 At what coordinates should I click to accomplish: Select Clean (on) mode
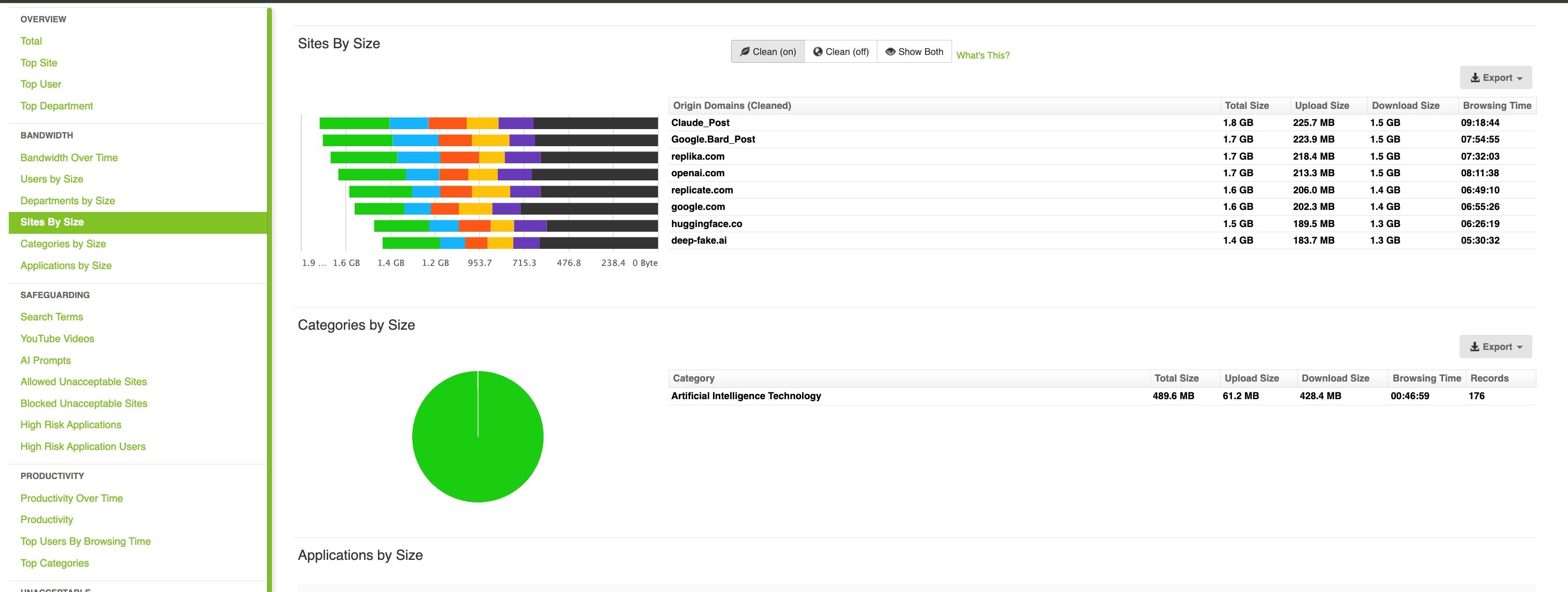click(x=767, y=52)
